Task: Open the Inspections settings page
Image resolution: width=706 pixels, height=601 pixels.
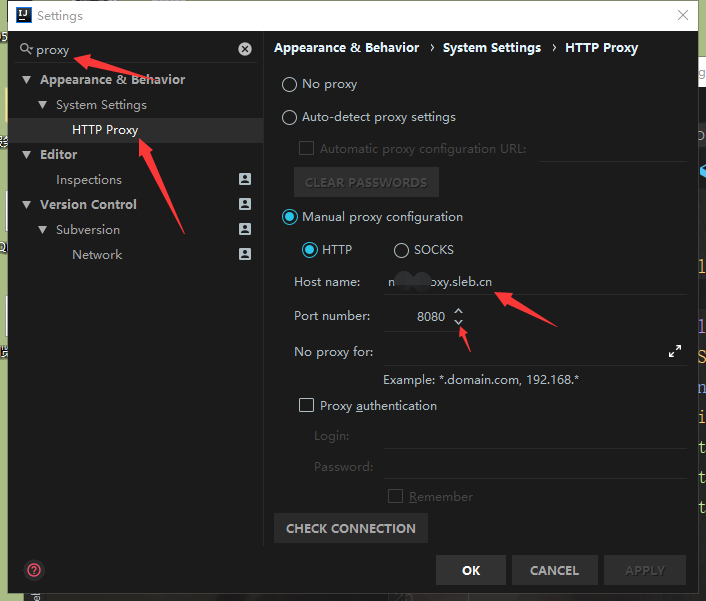Action: tap(89, 180)
